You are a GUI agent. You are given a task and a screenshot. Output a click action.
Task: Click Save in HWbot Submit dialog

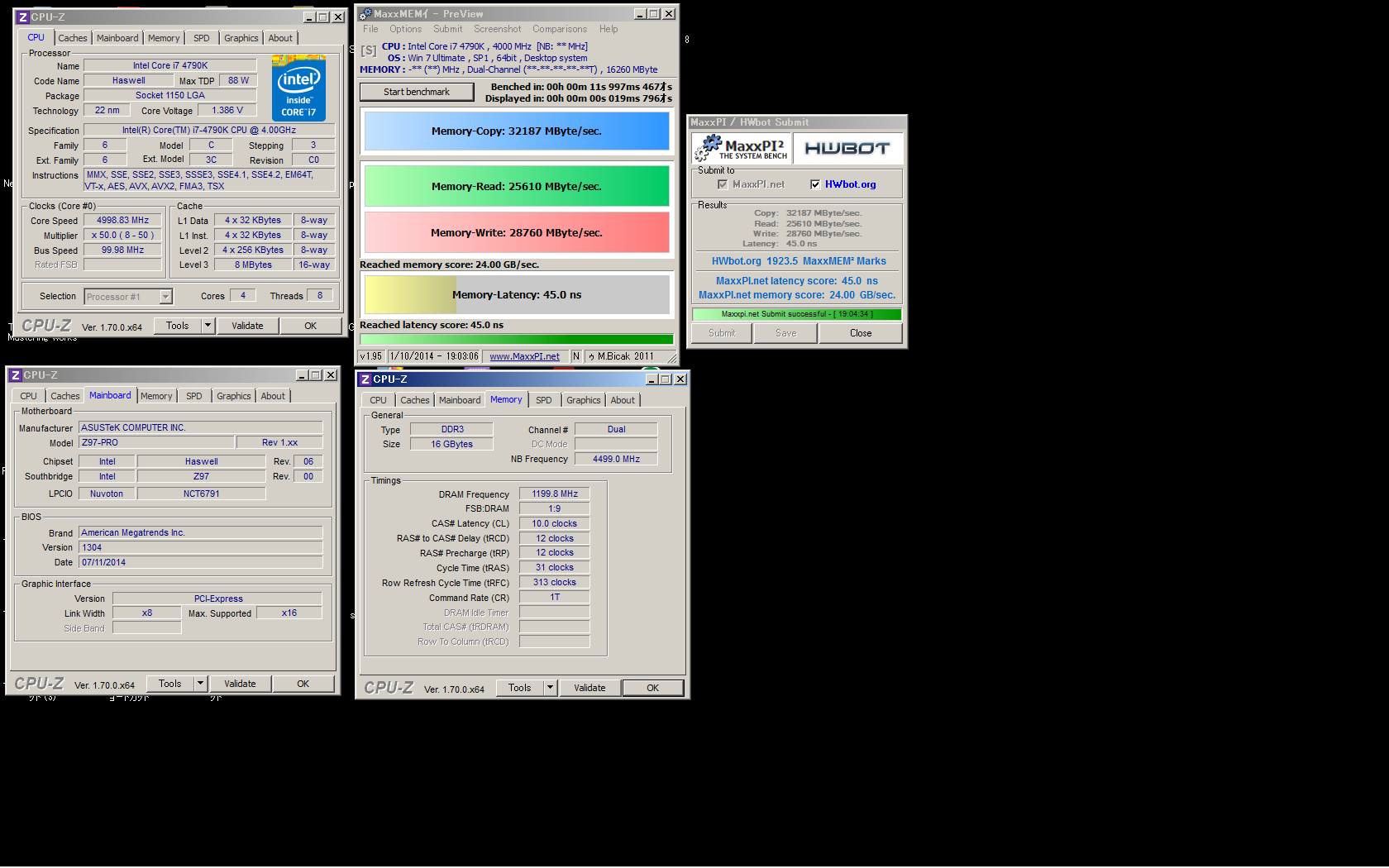[x=786, y=333]
